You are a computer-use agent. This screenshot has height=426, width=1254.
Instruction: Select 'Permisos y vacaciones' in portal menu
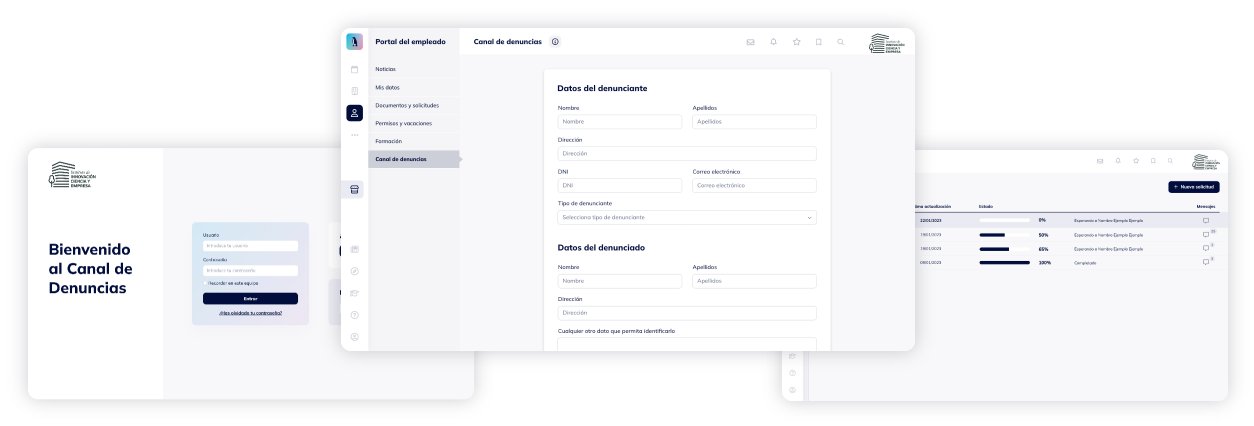[403, 123]
